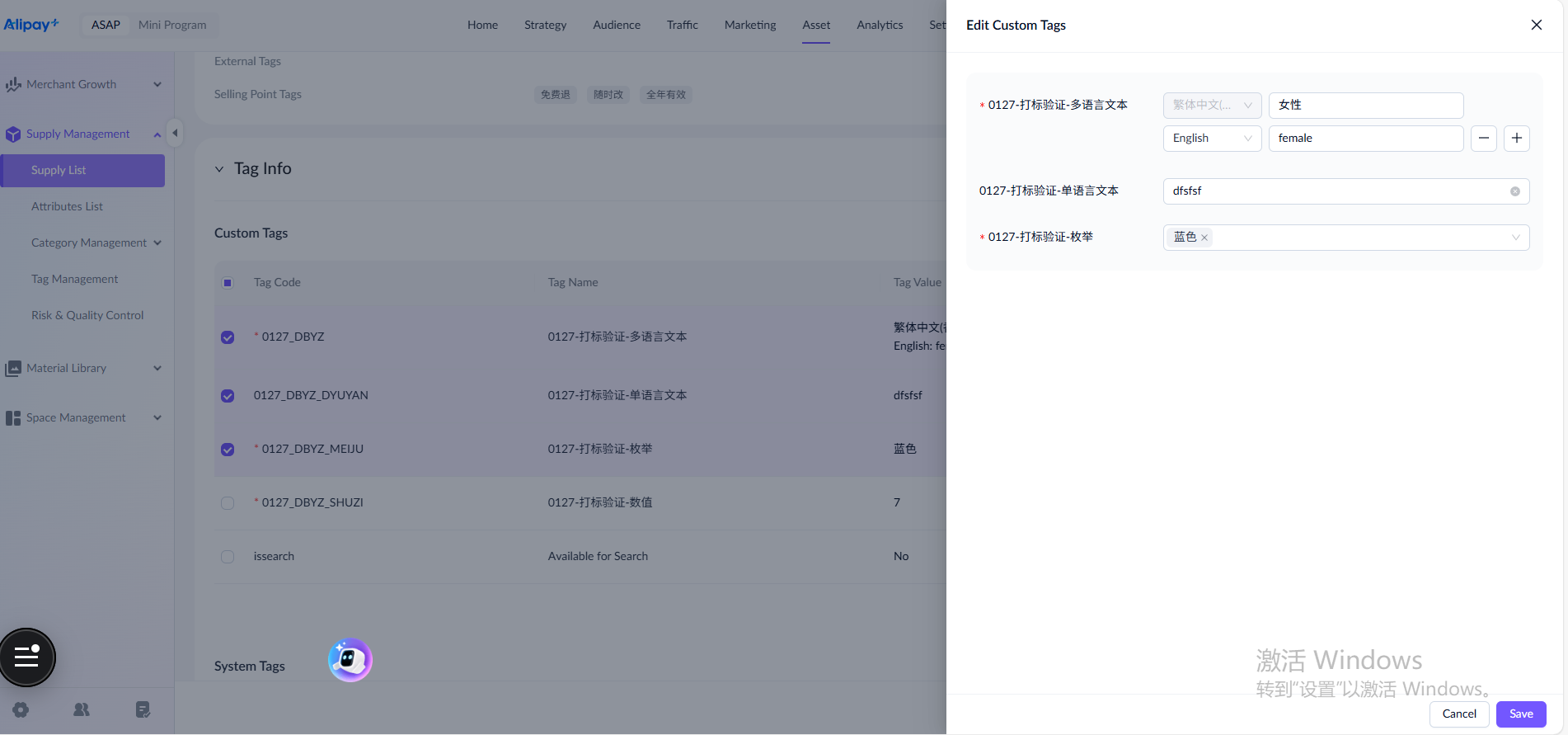This screenshot has height=735, width=1568.
Task: Clear the dfsfsf text field
Action: (1514, 191)
